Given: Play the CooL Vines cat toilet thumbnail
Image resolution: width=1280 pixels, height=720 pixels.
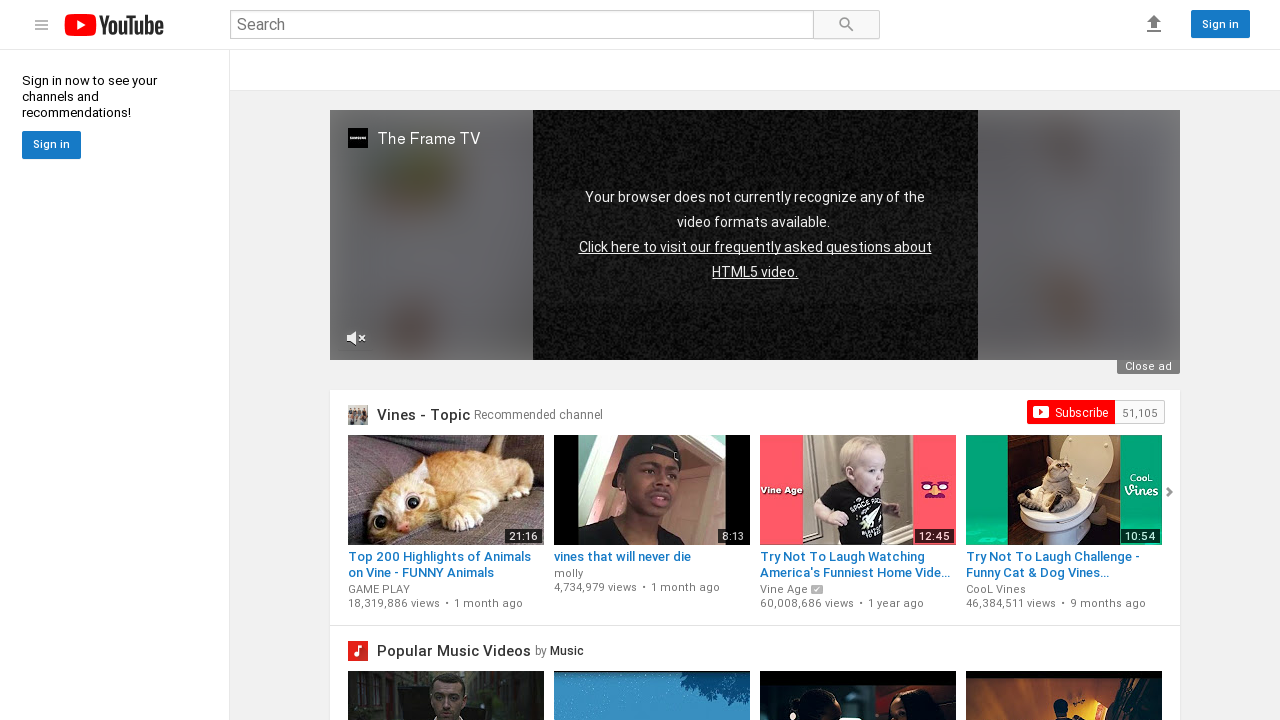Looking at the screenshot, I should 1064,490.
